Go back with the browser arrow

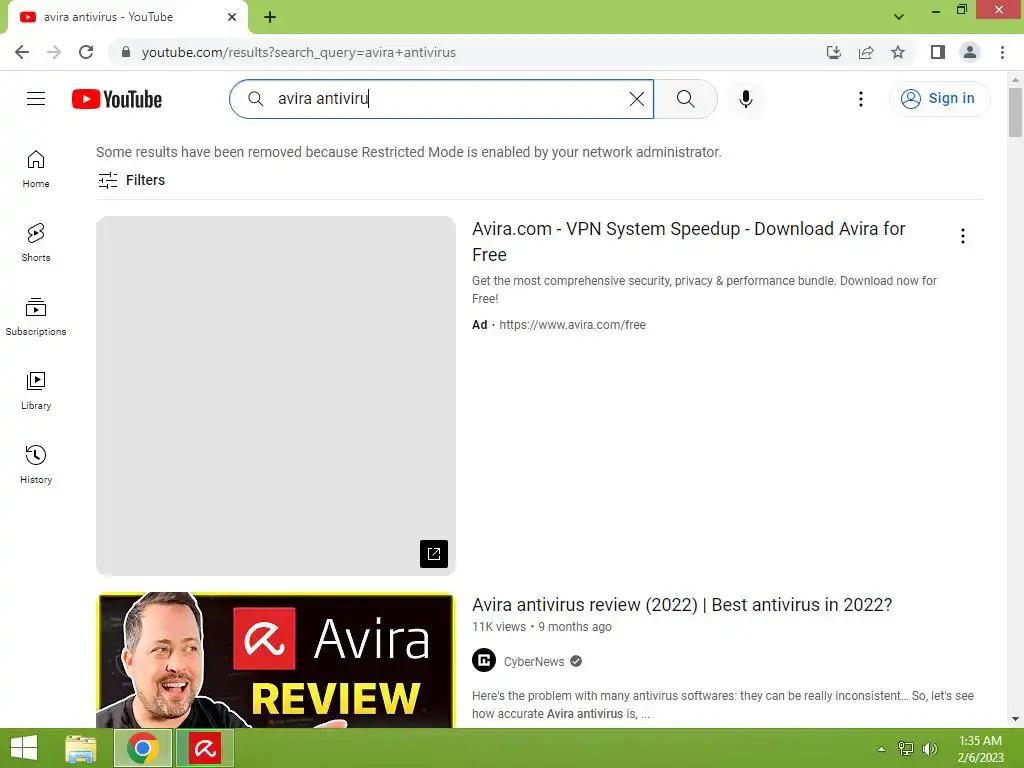click(x=22, y=52)
